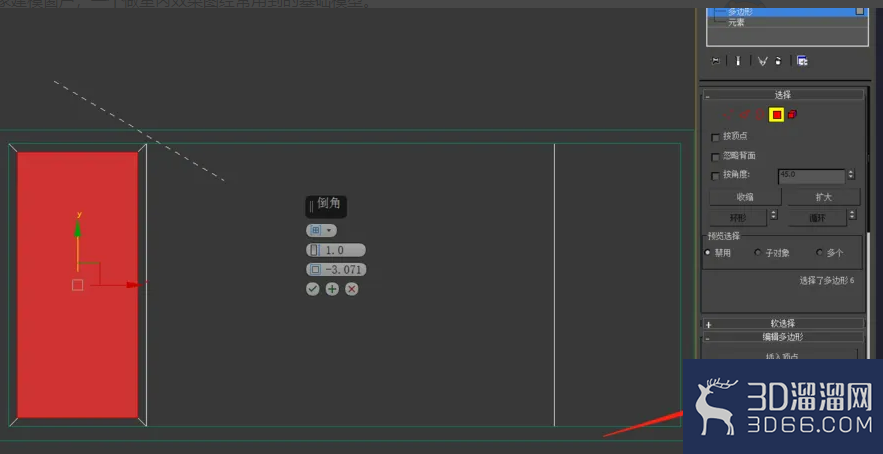This screenshot has height=454, width=883.
Task: Click 环形 ring selection button
Action: pos(738,217)
